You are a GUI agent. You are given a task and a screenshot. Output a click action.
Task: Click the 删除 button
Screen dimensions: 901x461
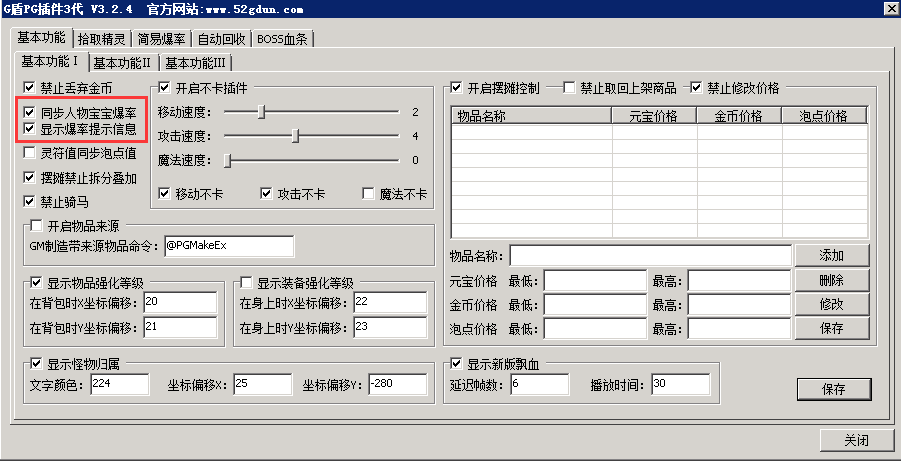coord(832,280)
